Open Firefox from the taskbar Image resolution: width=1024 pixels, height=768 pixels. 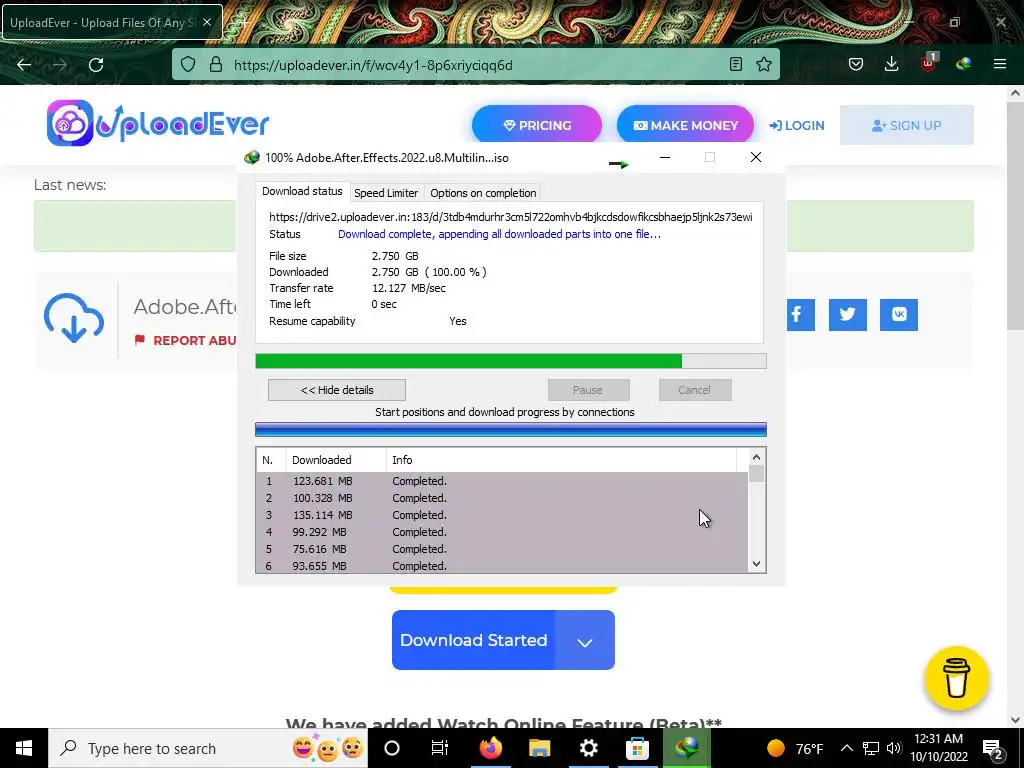490,748
